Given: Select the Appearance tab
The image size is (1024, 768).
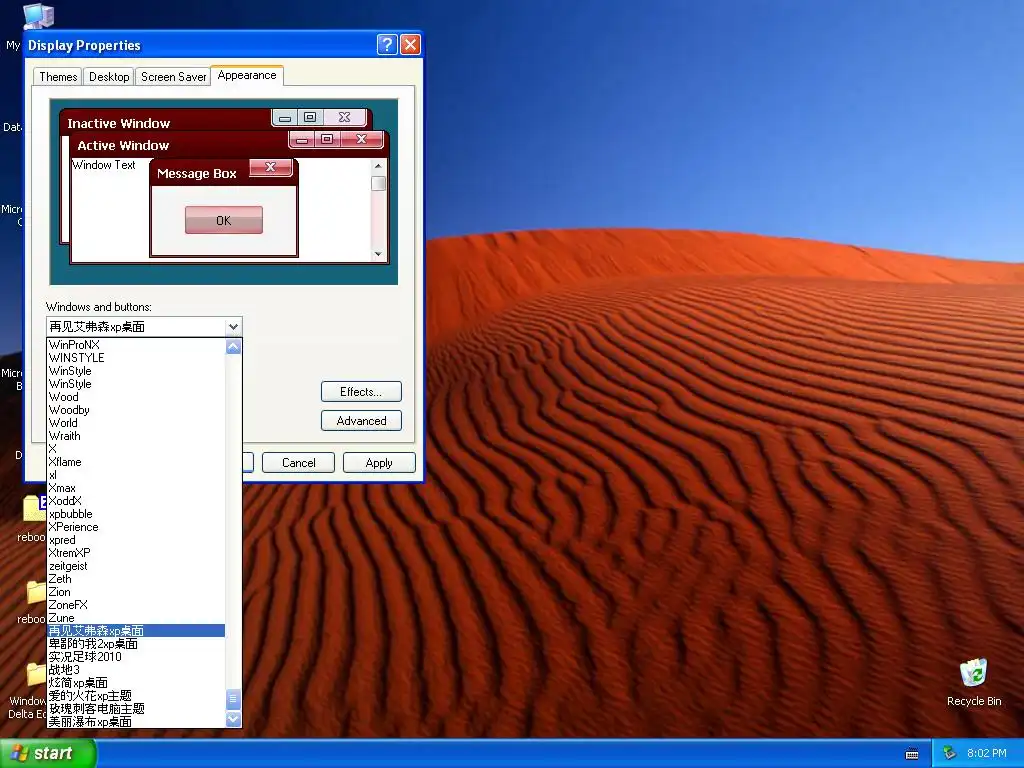Looking at the screenshot, I should point(247,76).
